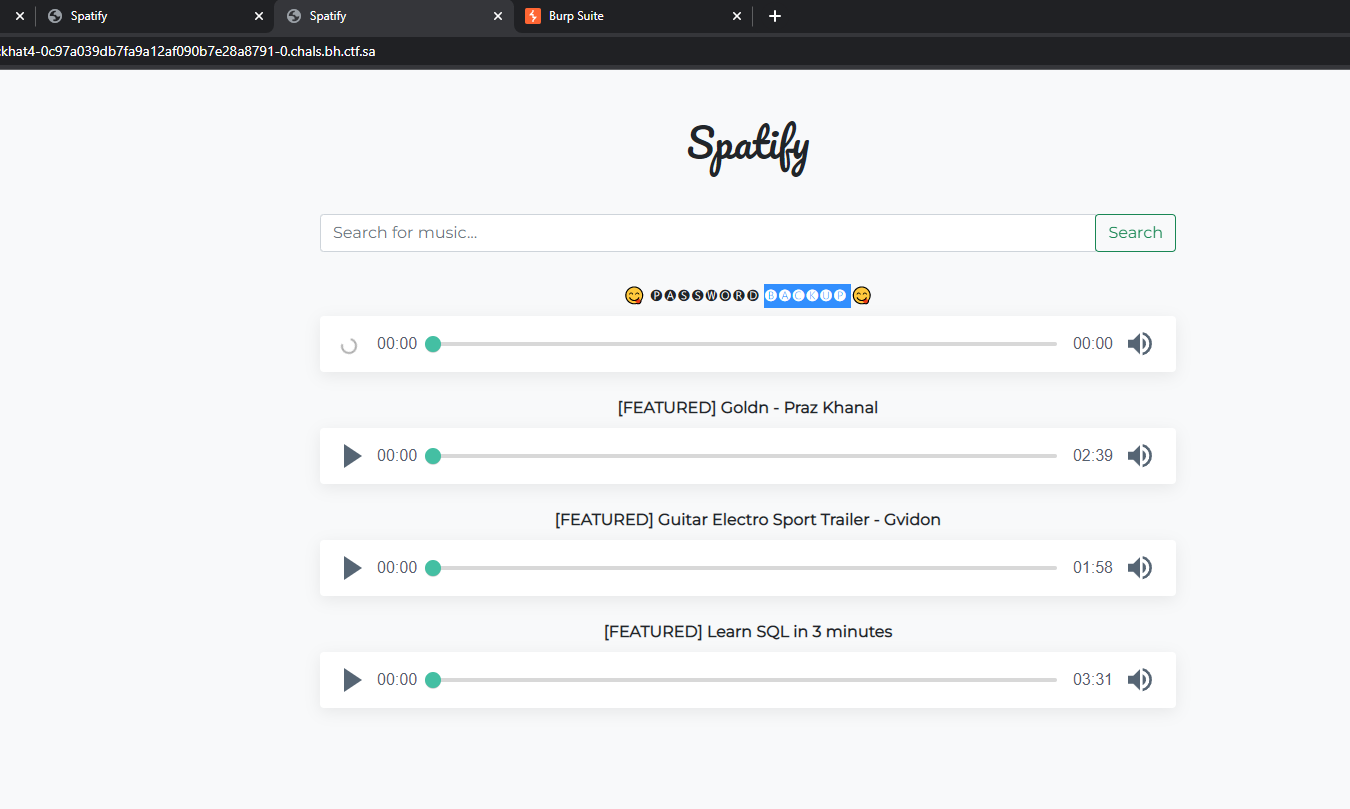The width and height of the screenshot is (1350, 809).
Task: Click the [FEATURED] Goldn - Praz Khanal title
Action: tap(748, 407)
